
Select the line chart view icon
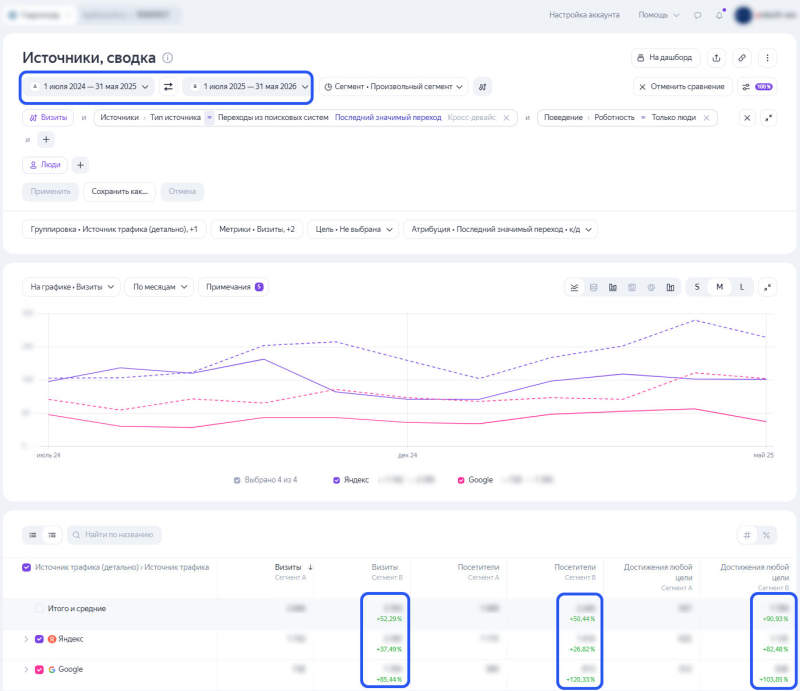click(574, 287)
